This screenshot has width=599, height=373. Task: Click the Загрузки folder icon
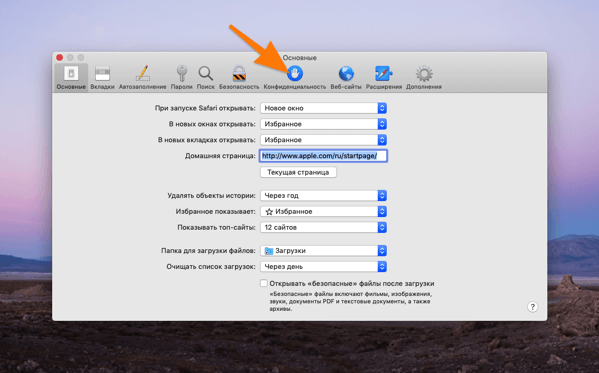269,251
